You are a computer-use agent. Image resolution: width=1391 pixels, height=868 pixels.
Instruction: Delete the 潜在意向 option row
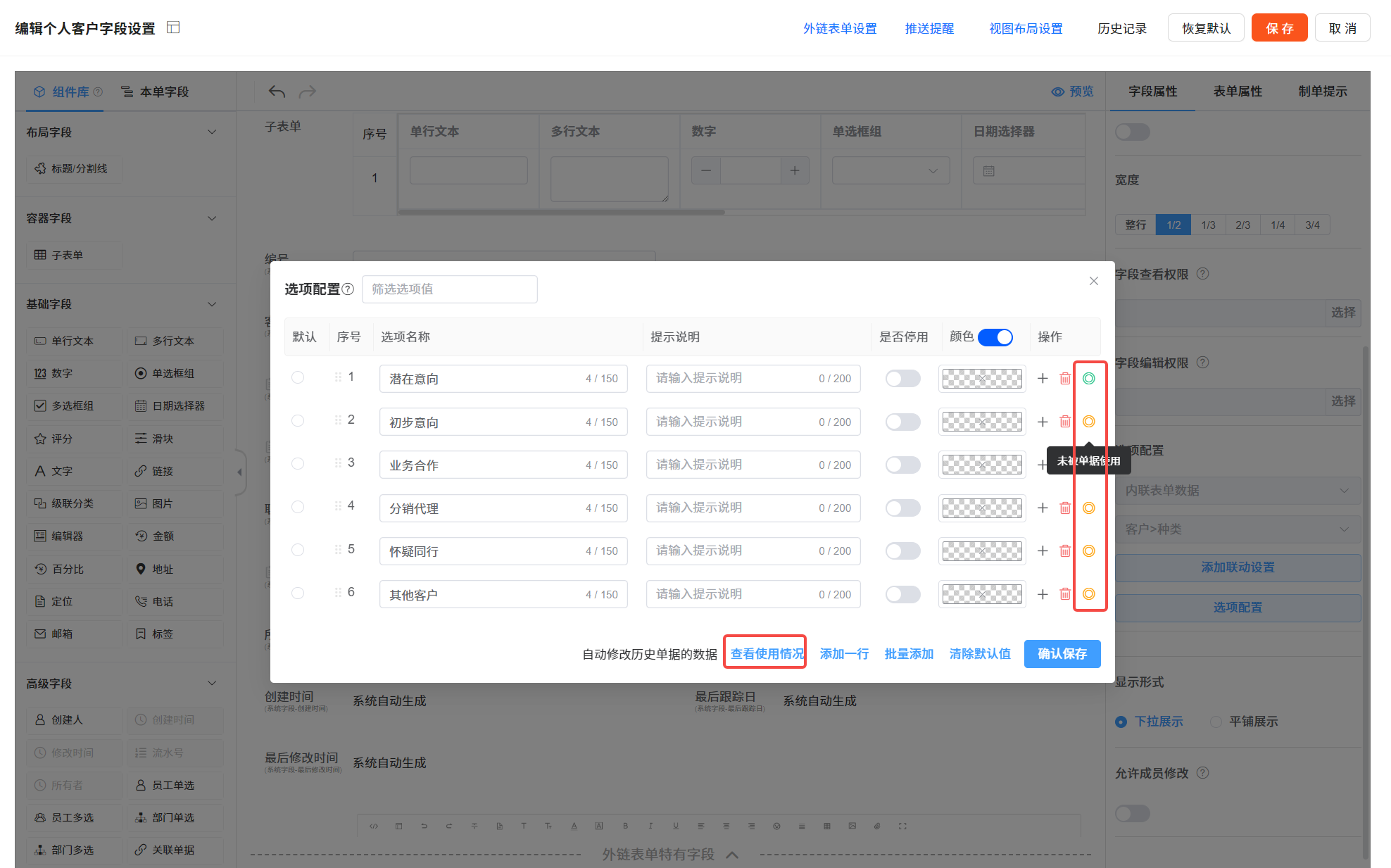(x=1065, y=379)
